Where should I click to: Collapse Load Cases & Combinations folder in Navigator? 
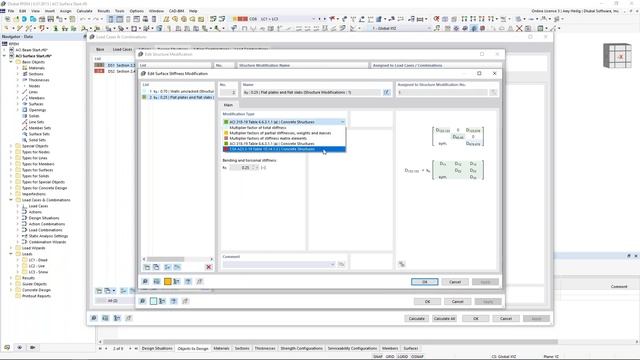[11, 200]
